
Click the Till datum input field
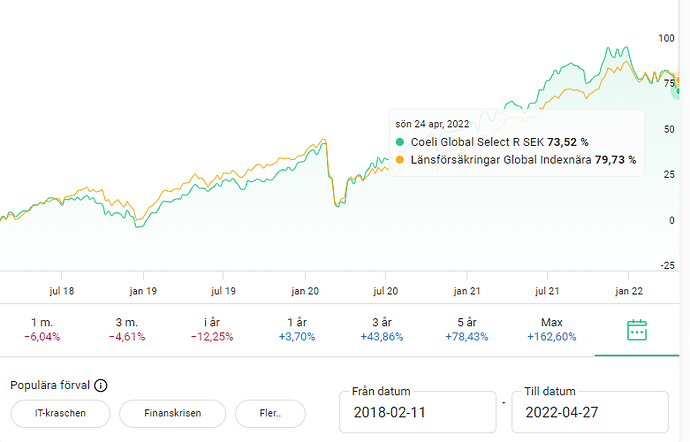(x=589, y=412)
